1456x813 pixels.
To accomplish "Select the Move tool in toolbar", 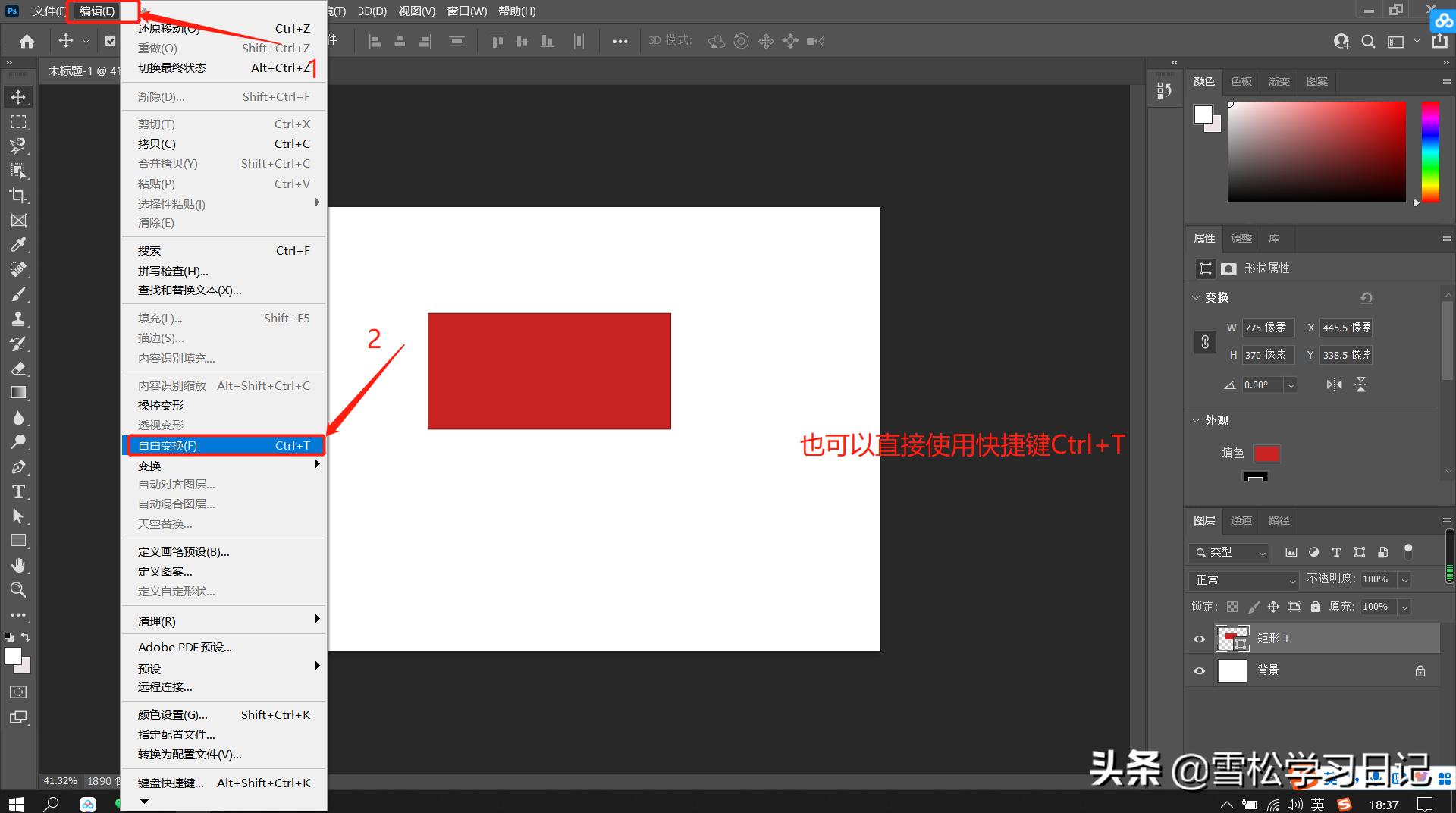I will pos(18,97).
